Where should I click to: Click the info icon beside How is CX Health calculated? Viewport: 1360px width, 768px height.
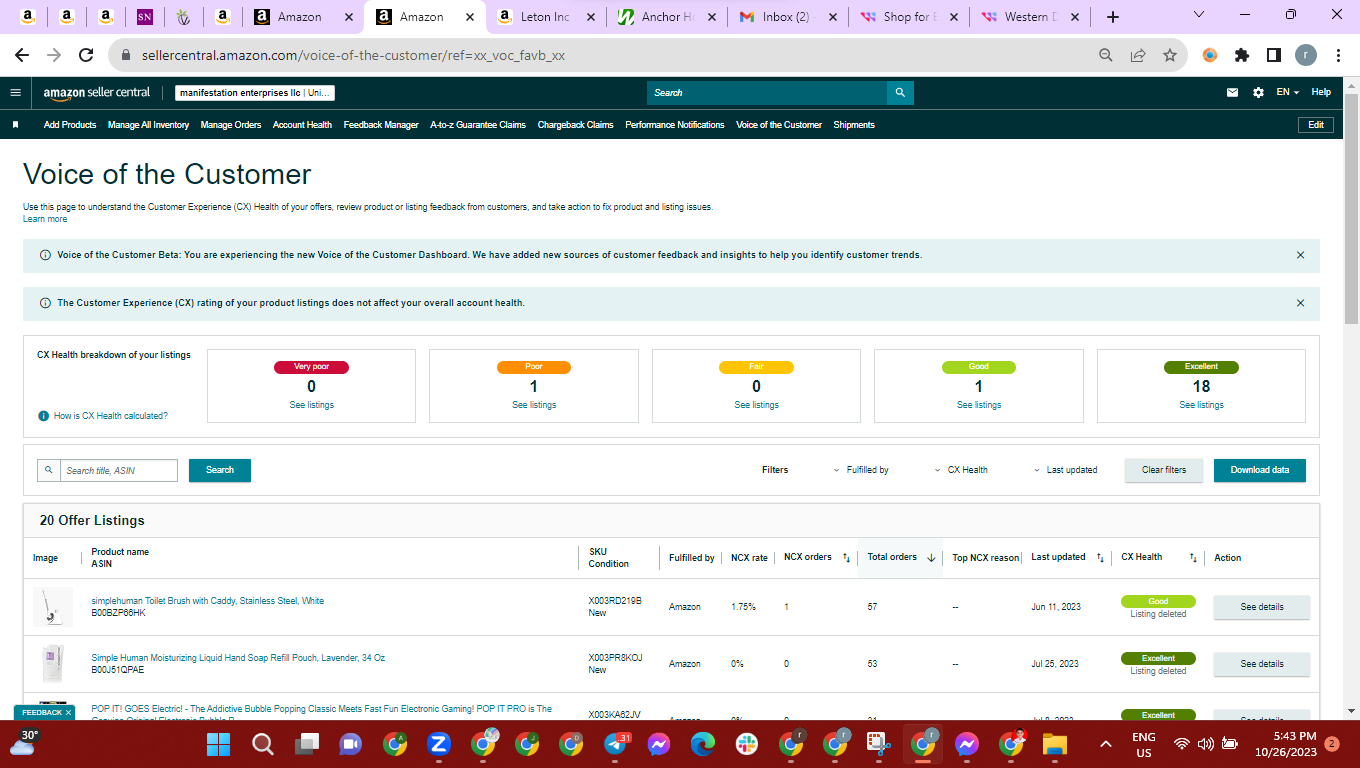(43, 416)
